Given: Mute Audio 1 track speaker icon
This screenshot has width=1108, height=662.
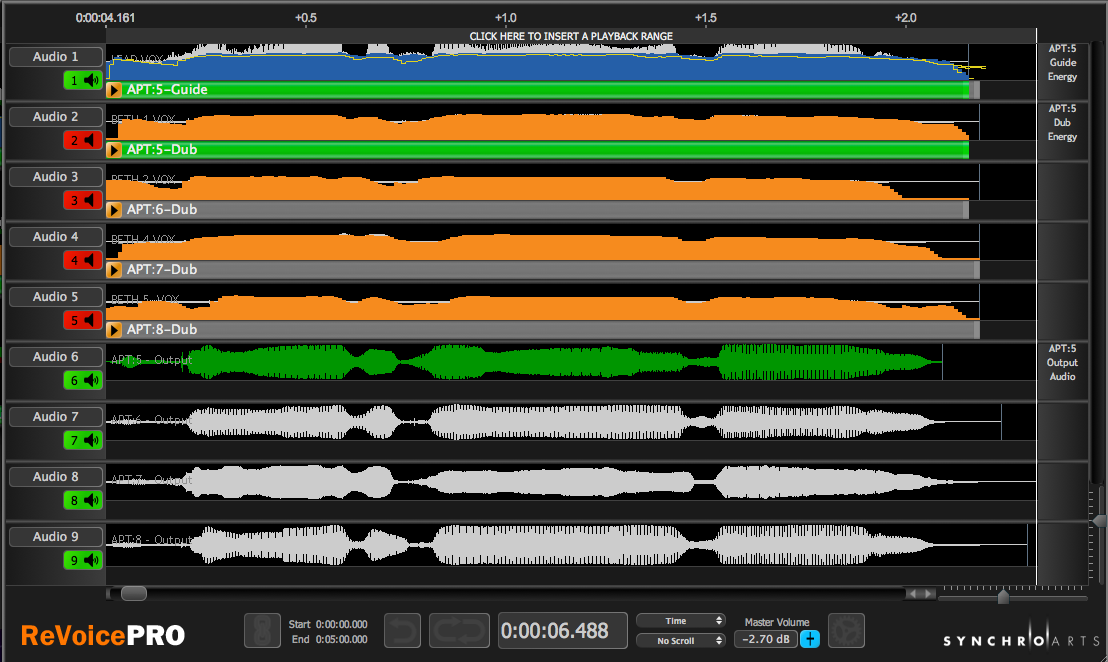Looking at the screenshot, I should point(84,80).
